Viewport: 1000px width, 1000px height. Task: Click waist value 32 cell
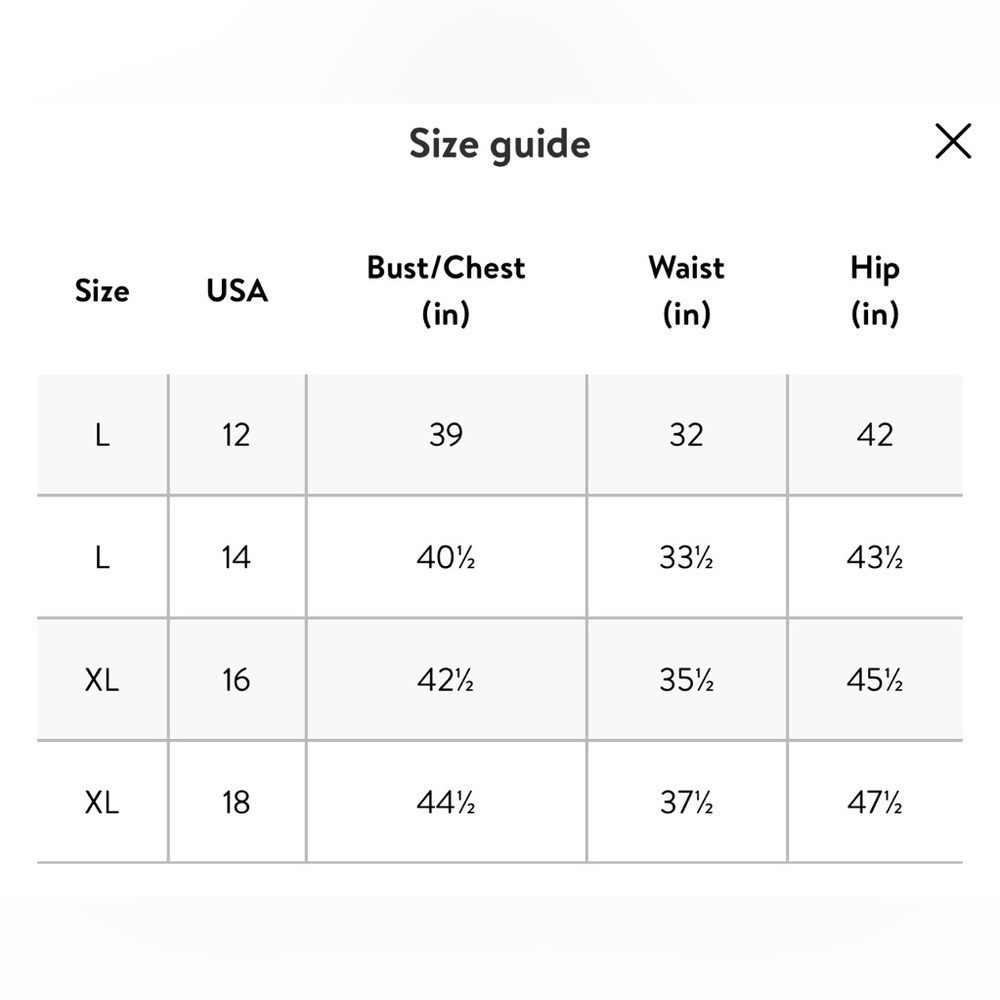pyautogui.click(x=687, y=435)
